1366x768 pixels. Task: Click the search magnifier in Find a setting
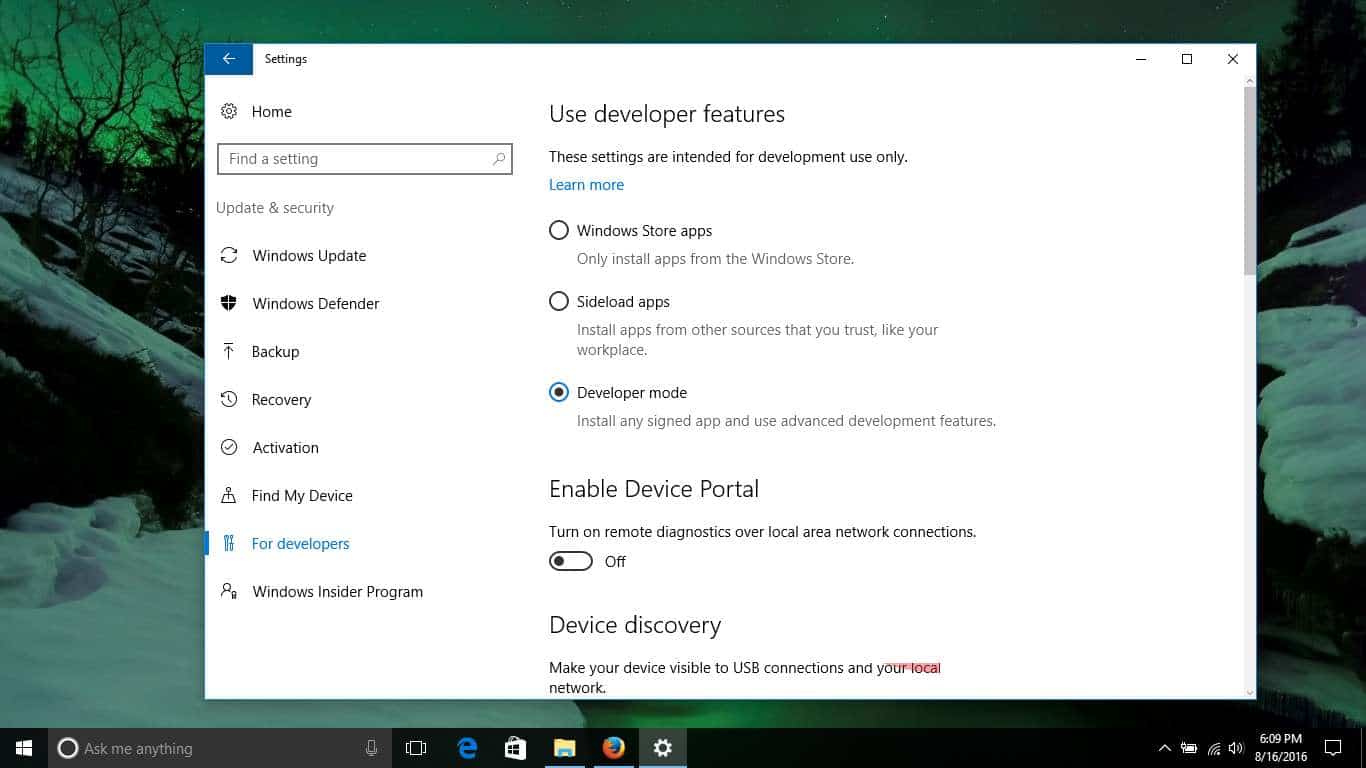tap(499, 159)
